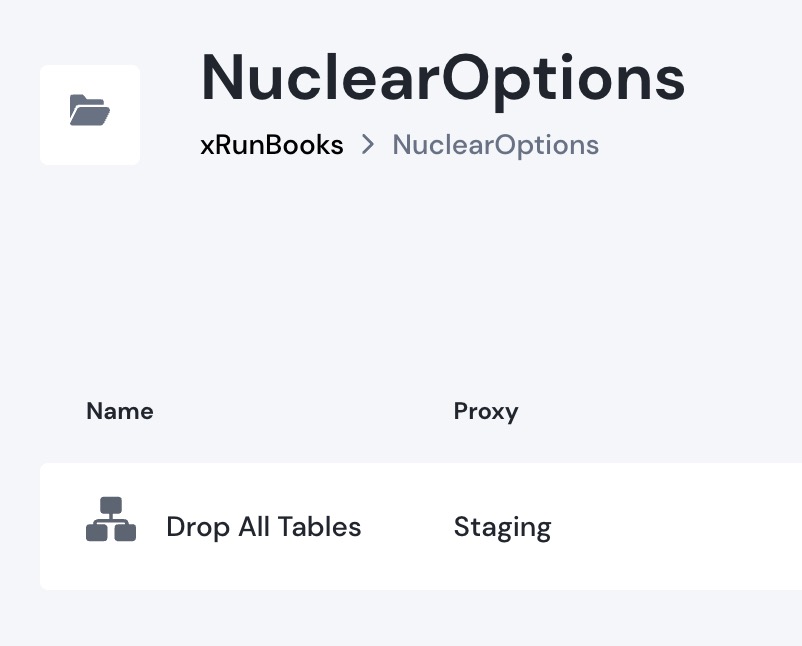This screenshot has height=646, width=802.
Task: Click the workflow diagram icon for Drop All Tables
Action: (111, 520)
